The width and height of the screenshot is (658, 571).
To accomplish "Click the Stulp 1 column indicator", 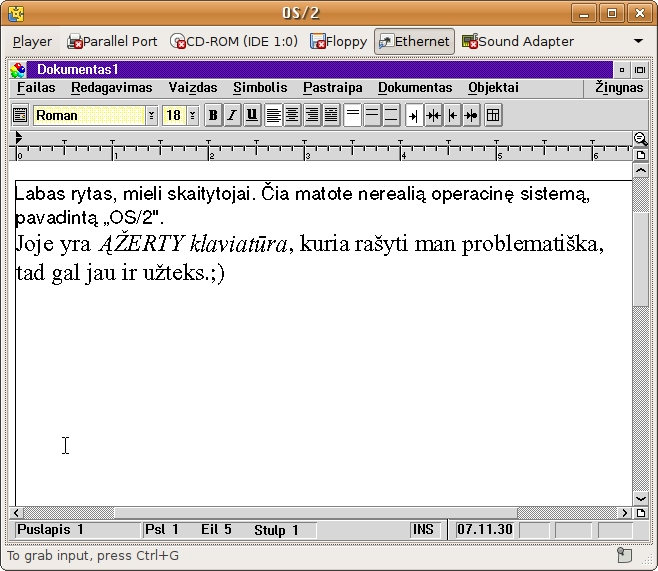I will pos(276,530).
